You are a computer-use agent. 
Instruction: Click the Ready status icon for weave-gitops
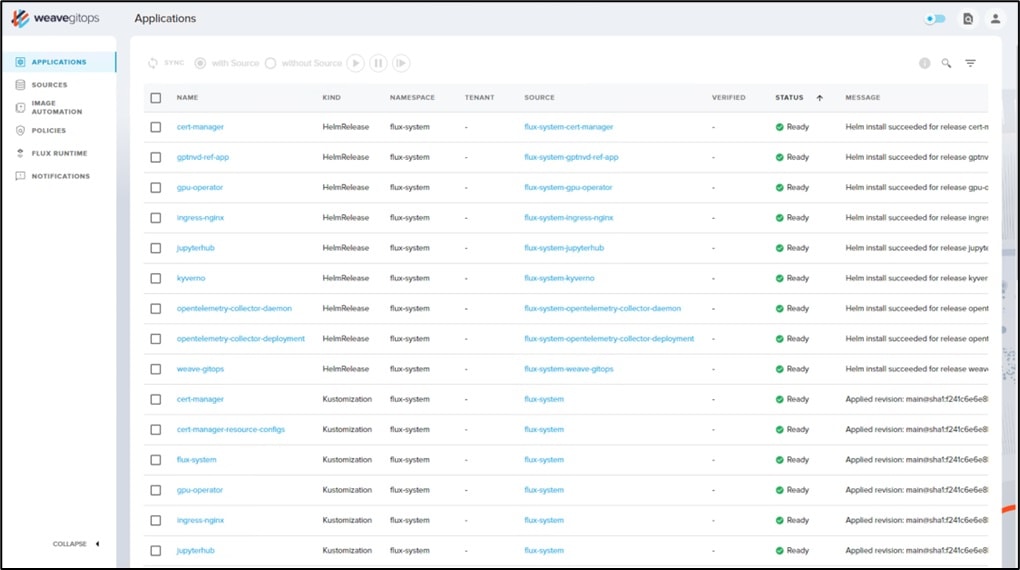pyautogui.click(x=779, y=369)
